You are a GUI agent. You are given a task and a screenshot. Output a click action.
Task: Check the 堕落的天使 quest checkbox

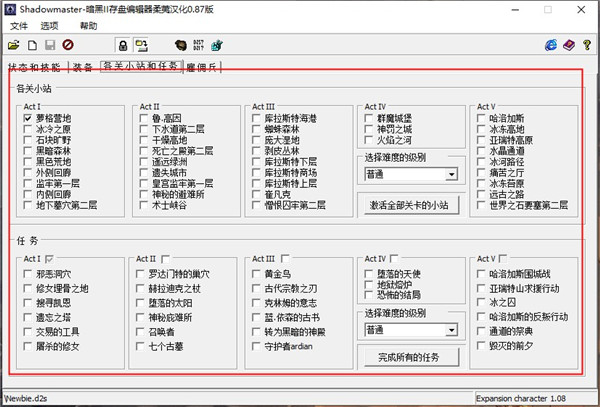369,274
